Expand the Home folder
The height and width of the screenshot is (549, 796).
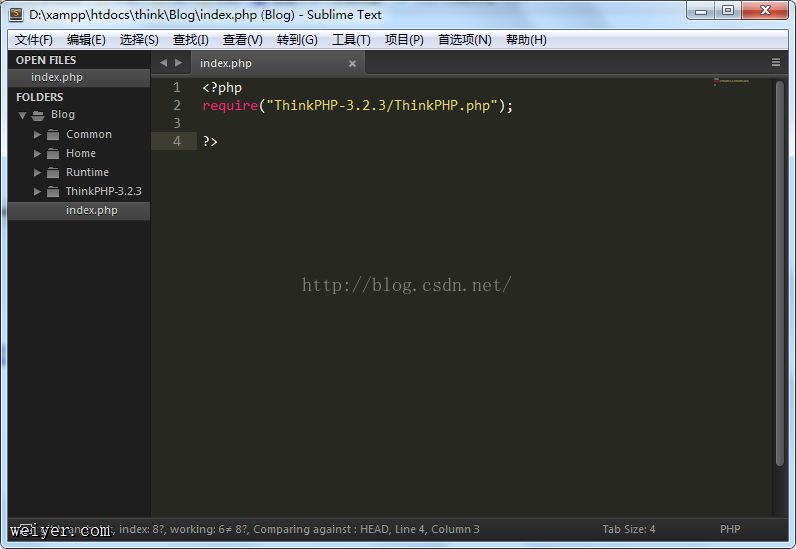click(38, 153)
